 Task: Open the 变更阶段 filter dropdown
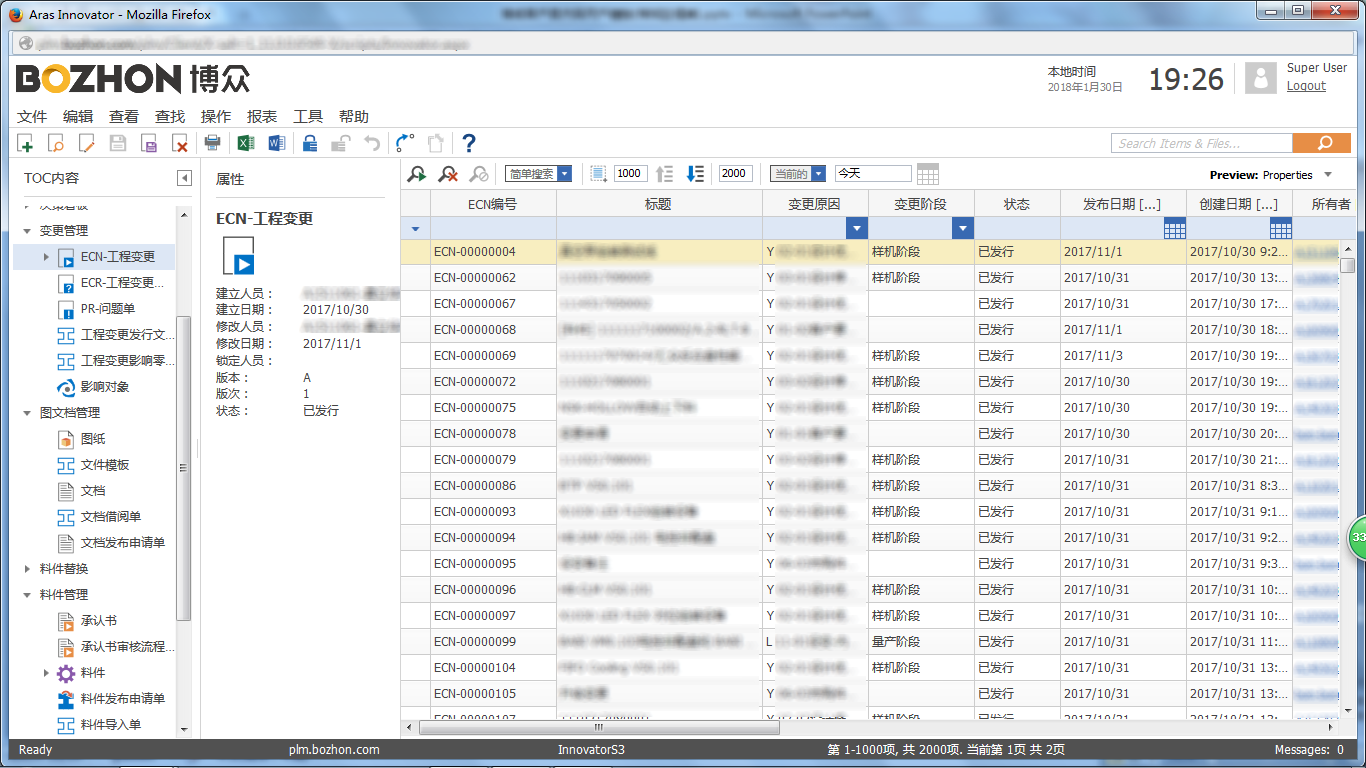click(964, 229)
